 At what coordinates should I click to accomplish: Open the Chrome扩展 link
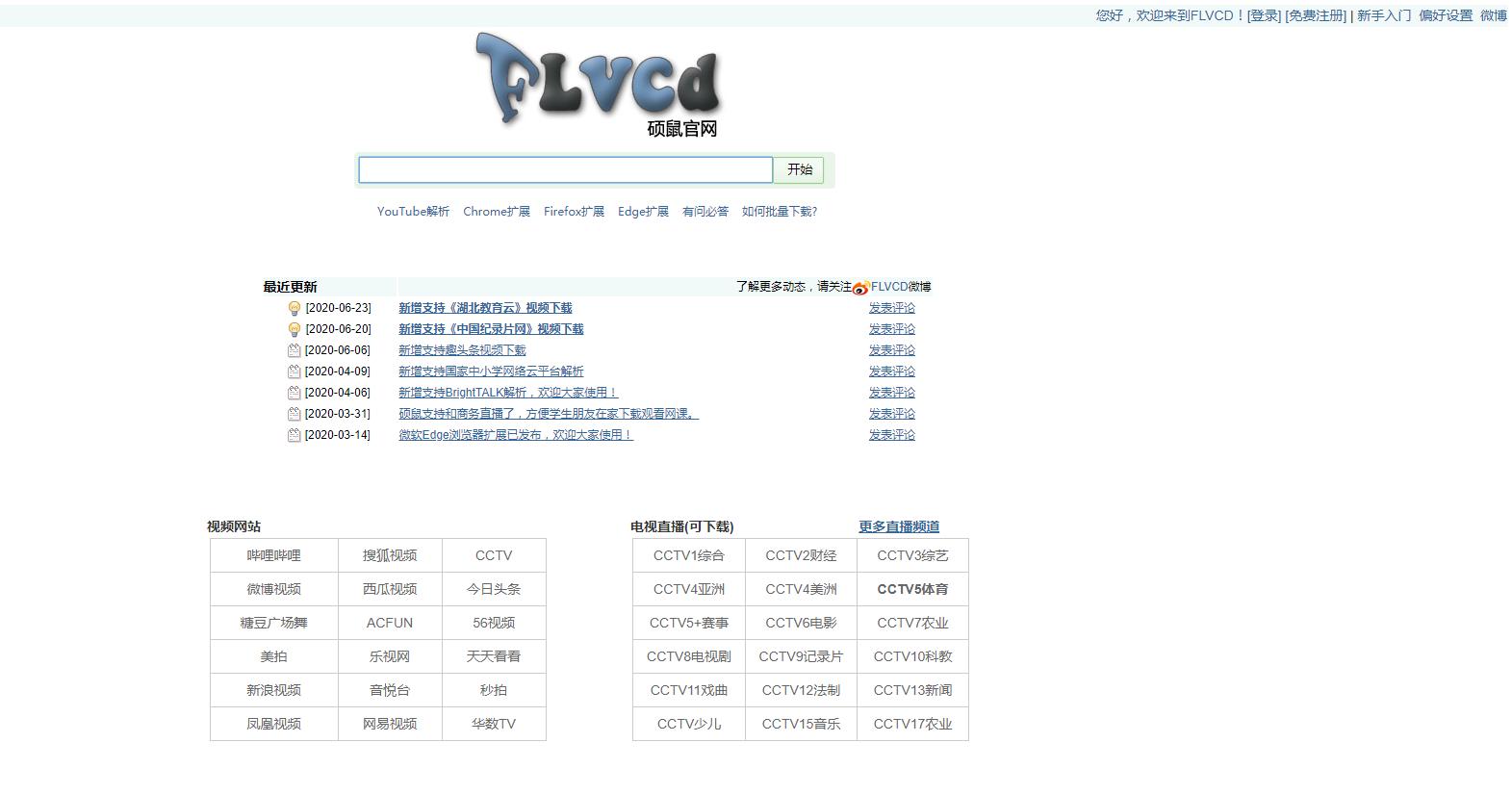497,212
